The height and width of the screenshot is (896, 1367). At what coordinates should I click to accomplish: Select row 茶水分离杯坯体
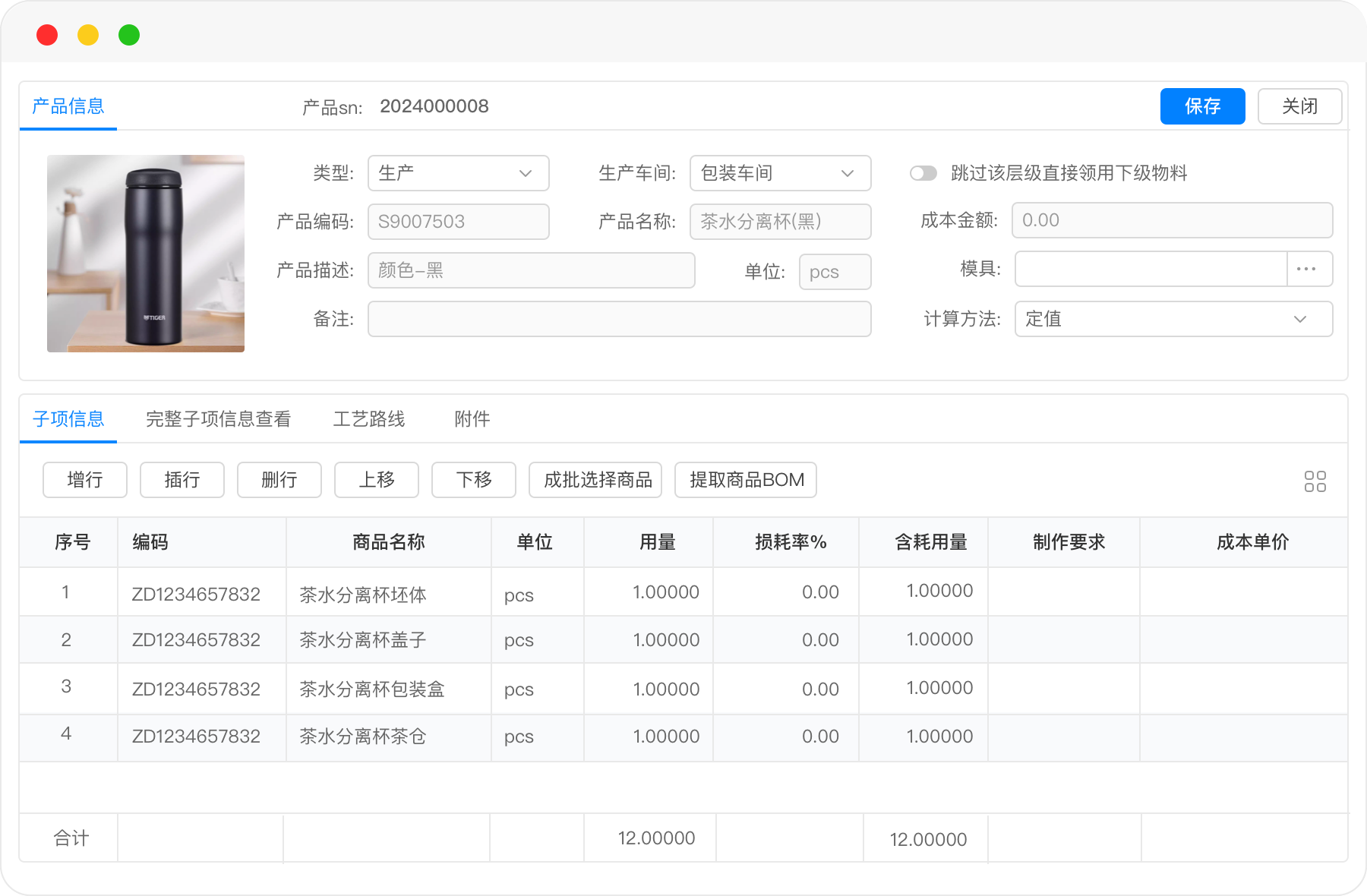[x=683, y=592]
